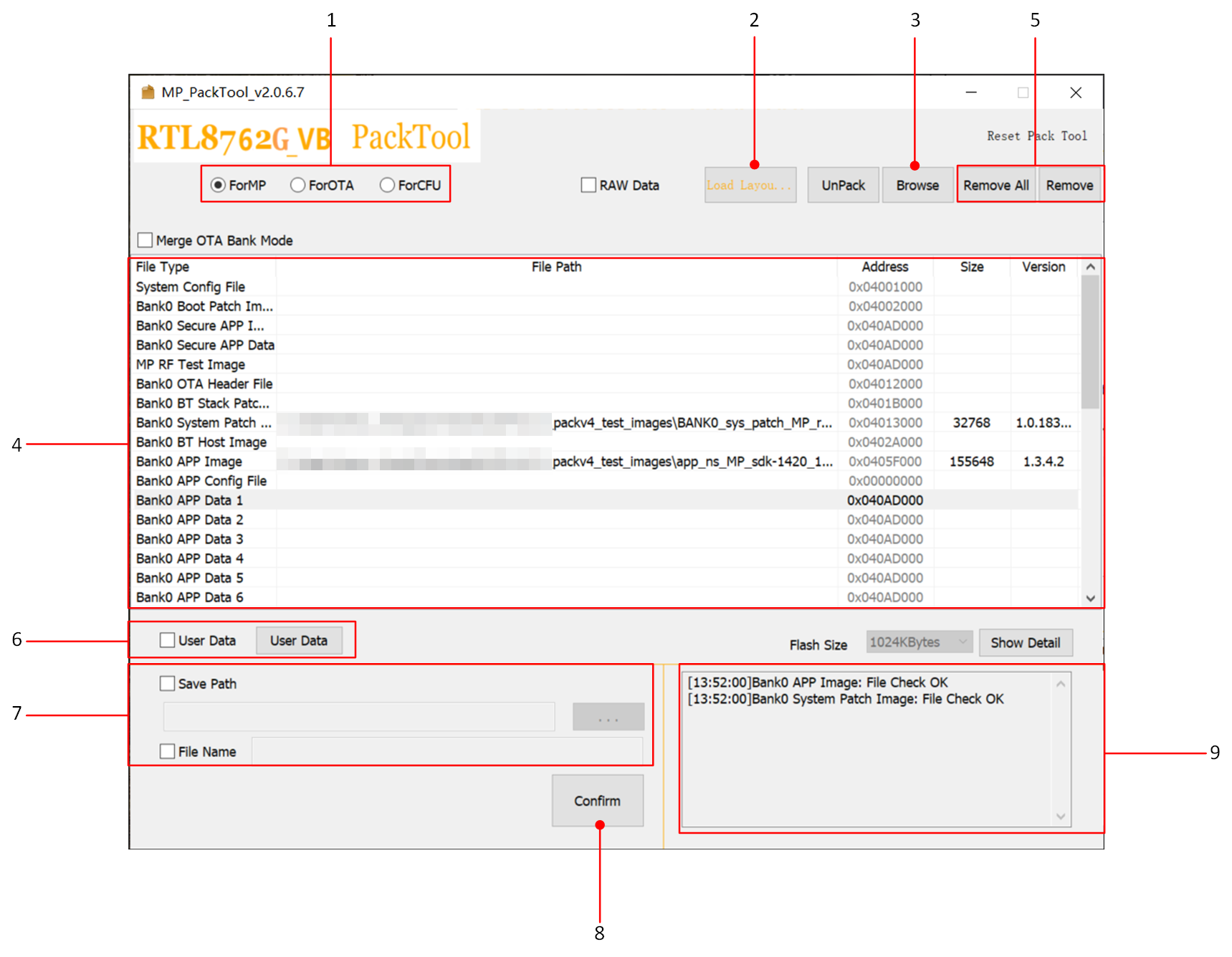Enable the RAW Data checkbox
Viewport: 1232px width, 957px height.
(588, 186)
